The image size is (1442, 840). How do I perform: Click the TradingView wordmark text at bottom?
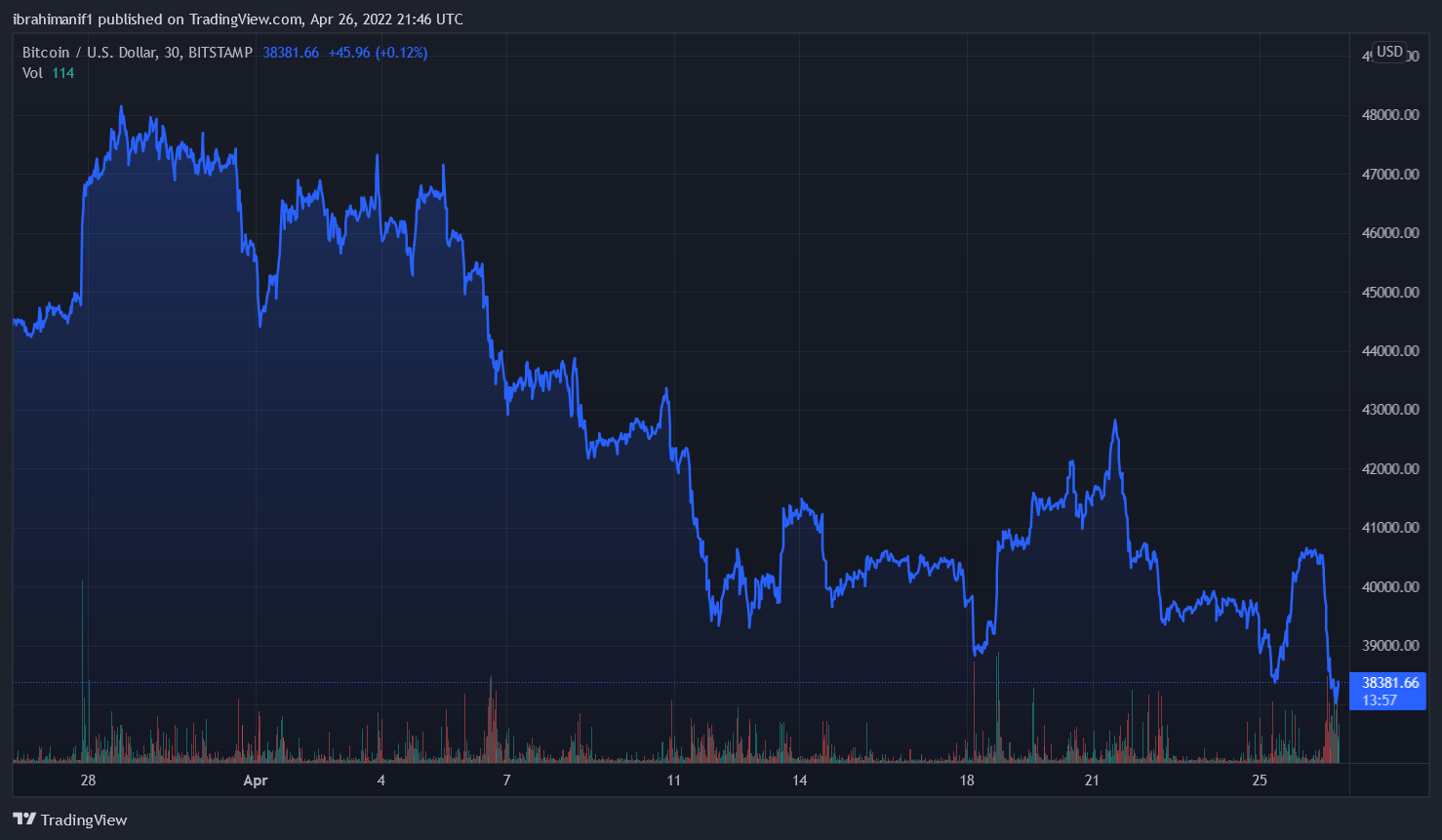(84, 820)
